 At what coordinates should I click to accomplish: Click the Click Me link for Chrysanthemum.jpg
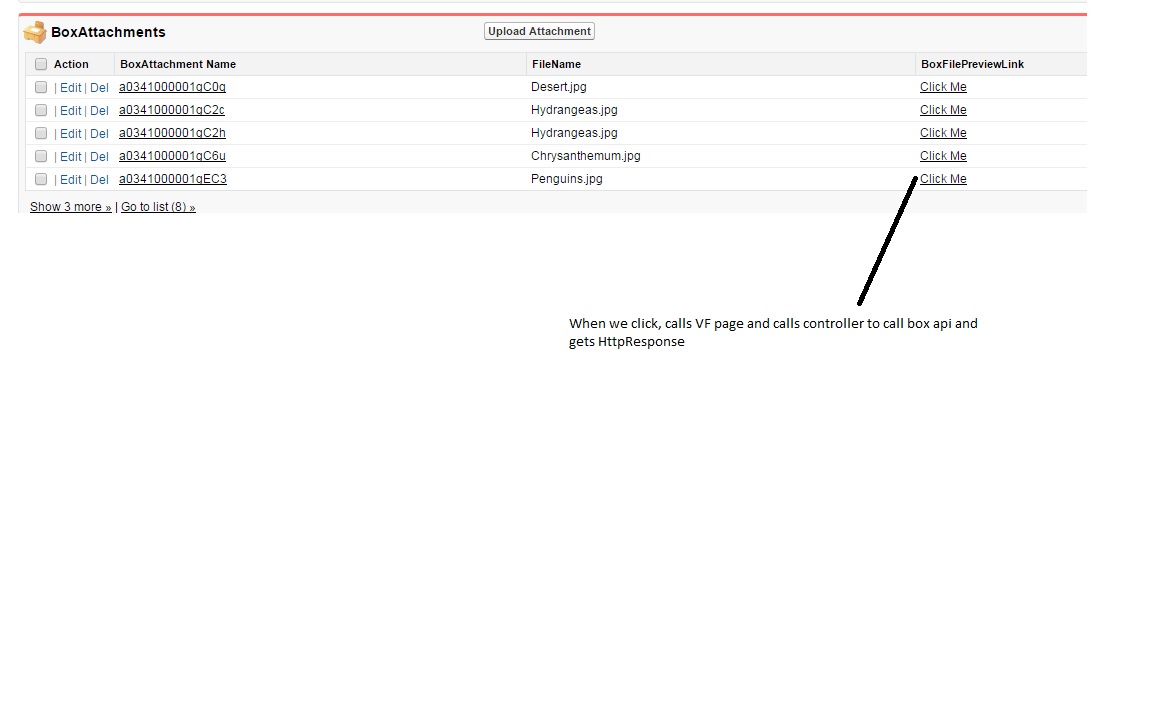point(943,156)
